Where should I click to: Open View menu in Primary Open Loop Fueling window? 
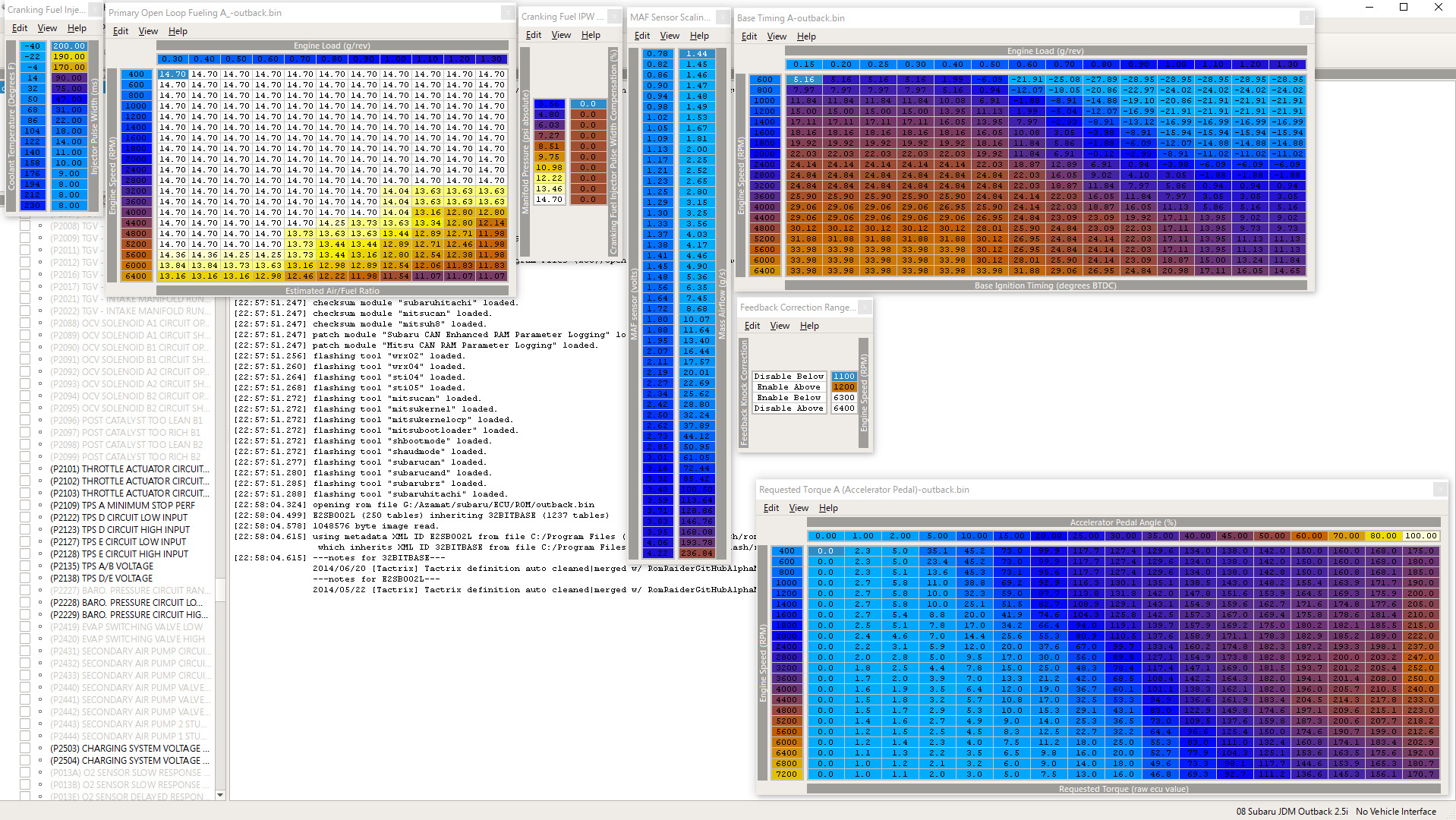pos(148,31)
